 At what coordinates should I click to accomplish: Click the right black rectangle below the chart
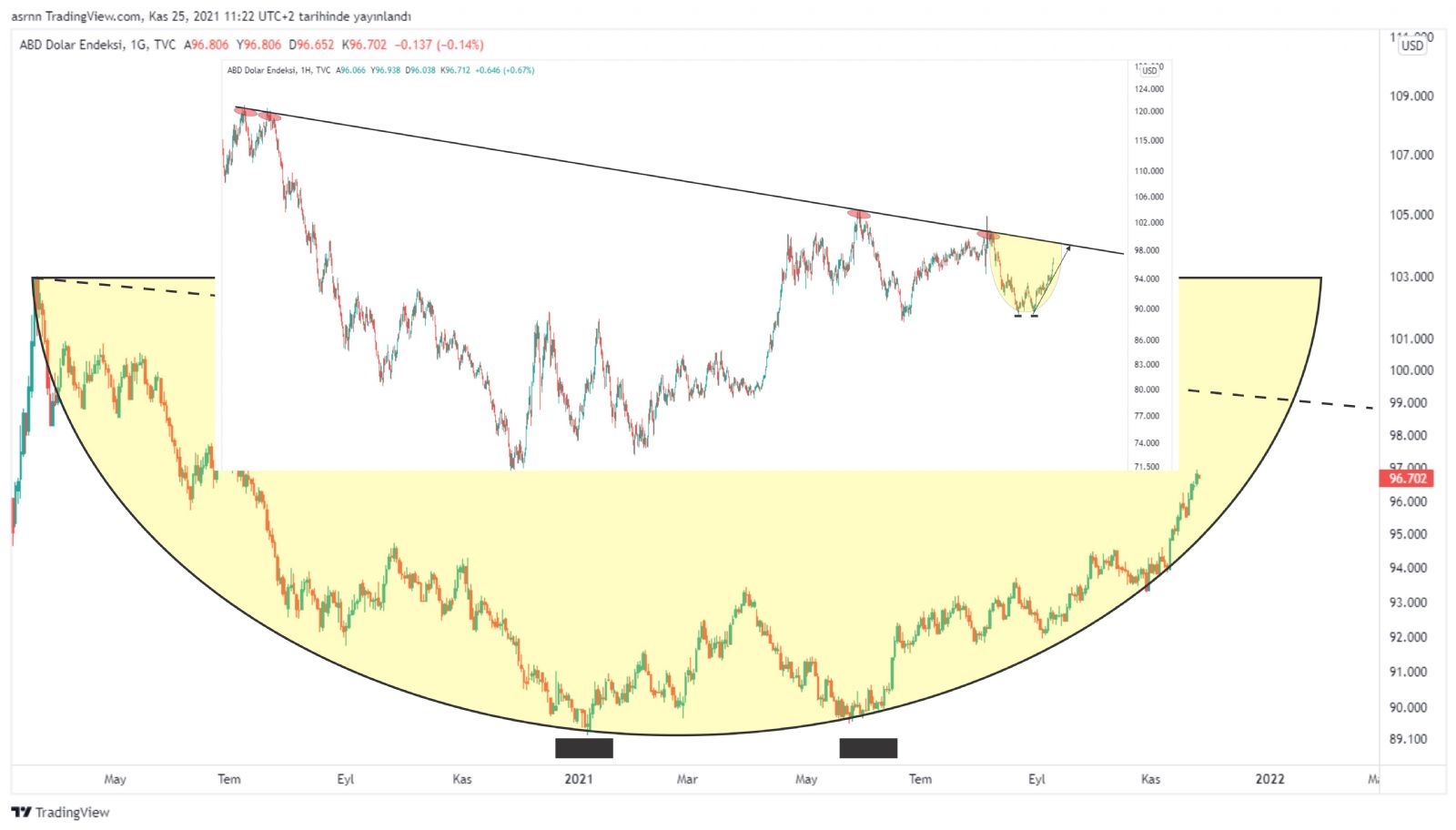coord(868,748)
